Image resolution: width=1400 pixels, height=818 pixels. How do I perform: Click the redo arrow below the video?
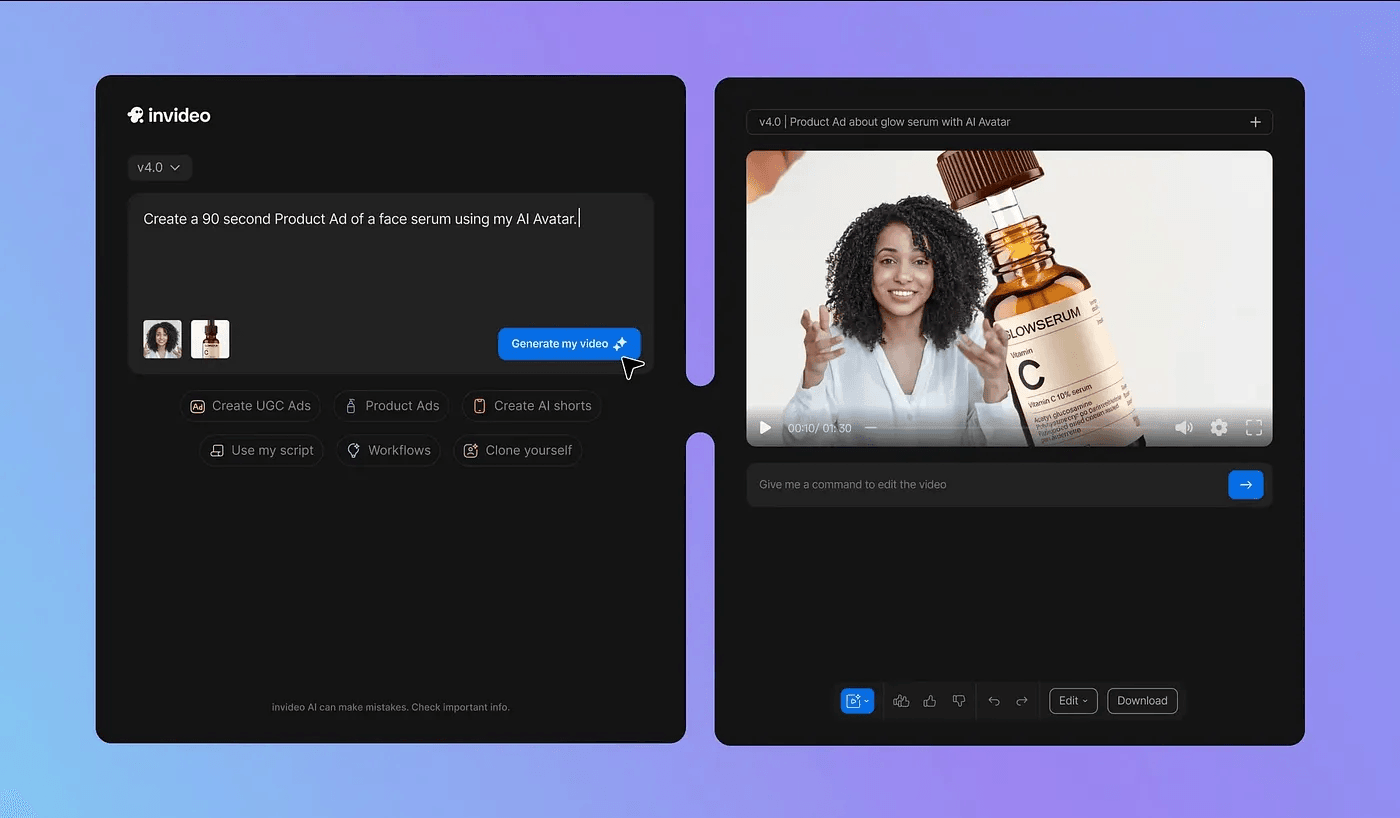1022,700
